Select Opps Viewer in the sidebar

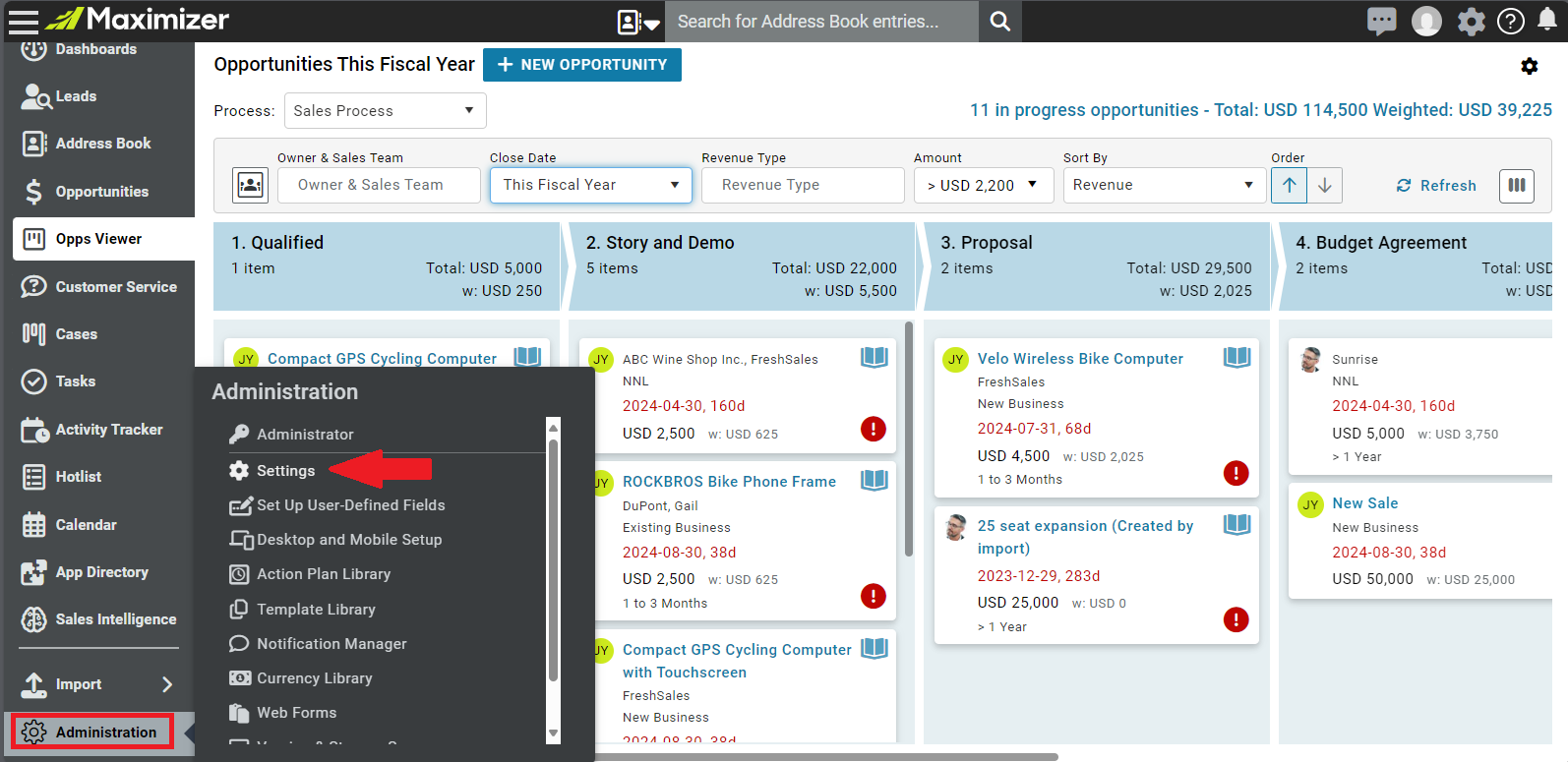pos(103,239)
